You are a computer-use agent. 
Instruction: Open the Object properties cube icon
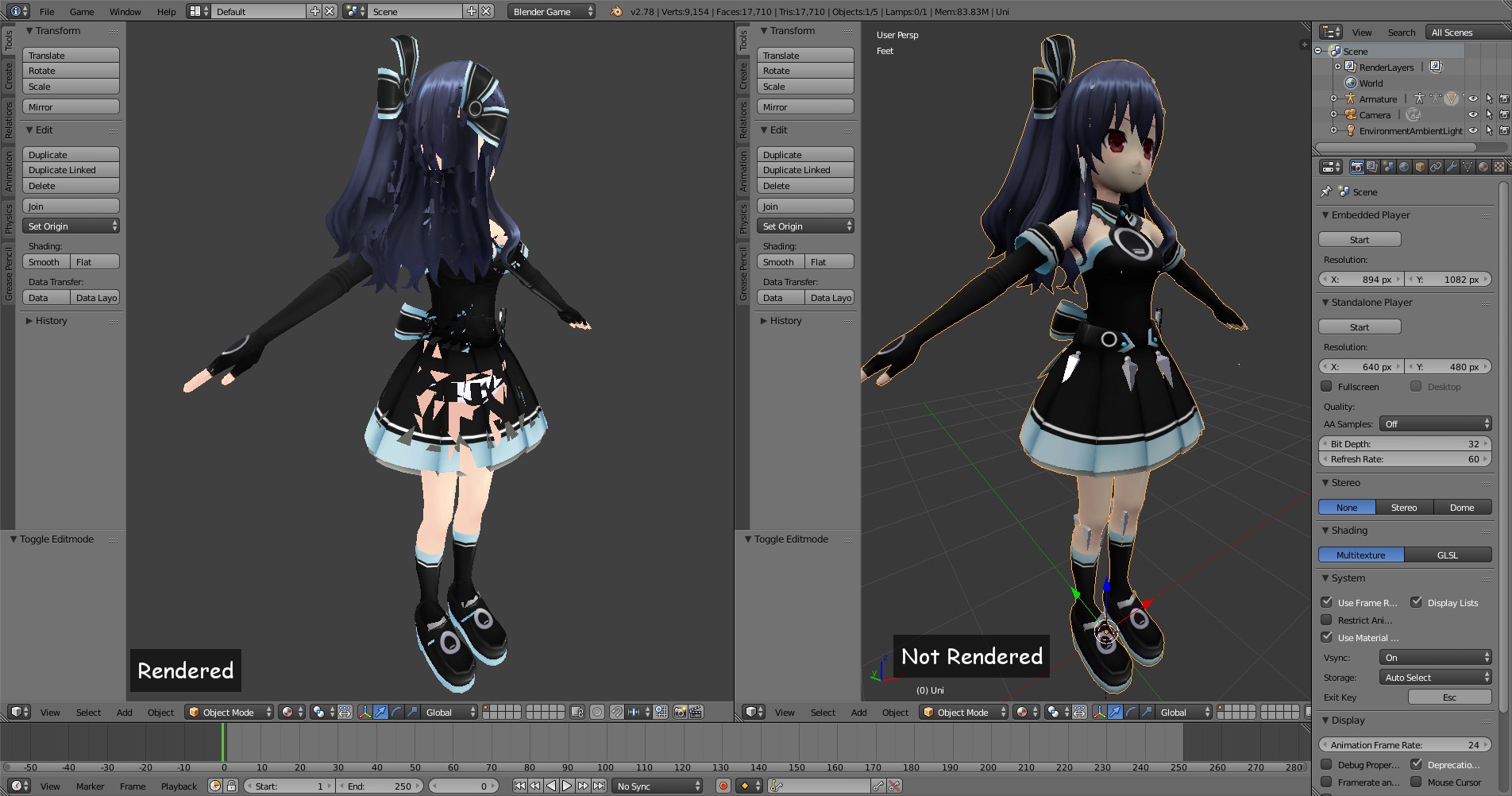1420,167
